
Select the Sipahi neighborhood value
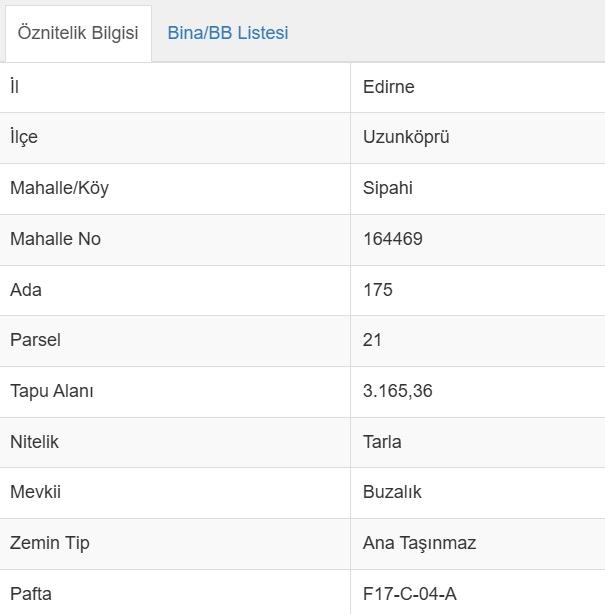coord(388,188)
